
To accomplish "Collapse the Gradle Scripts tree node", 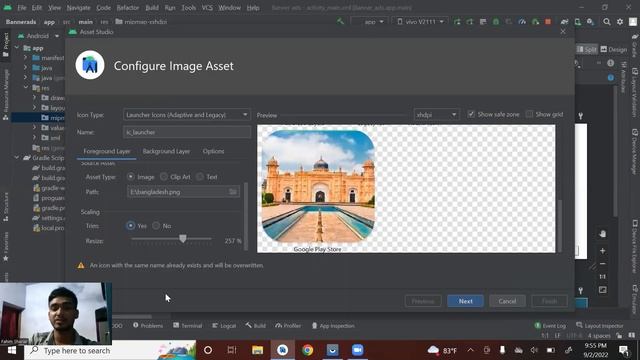I will click(x=17, y=157).
